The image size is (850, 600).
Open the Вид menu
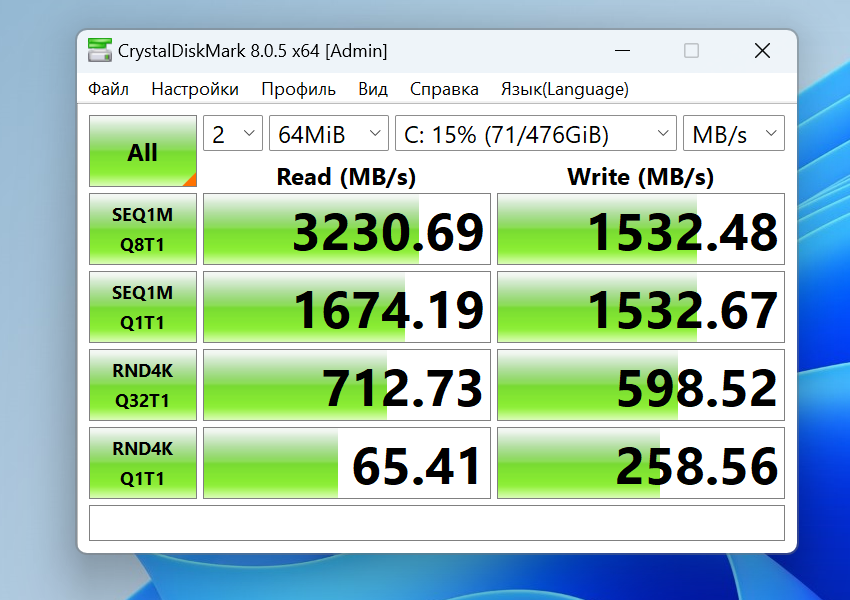(x=373, y=89)
